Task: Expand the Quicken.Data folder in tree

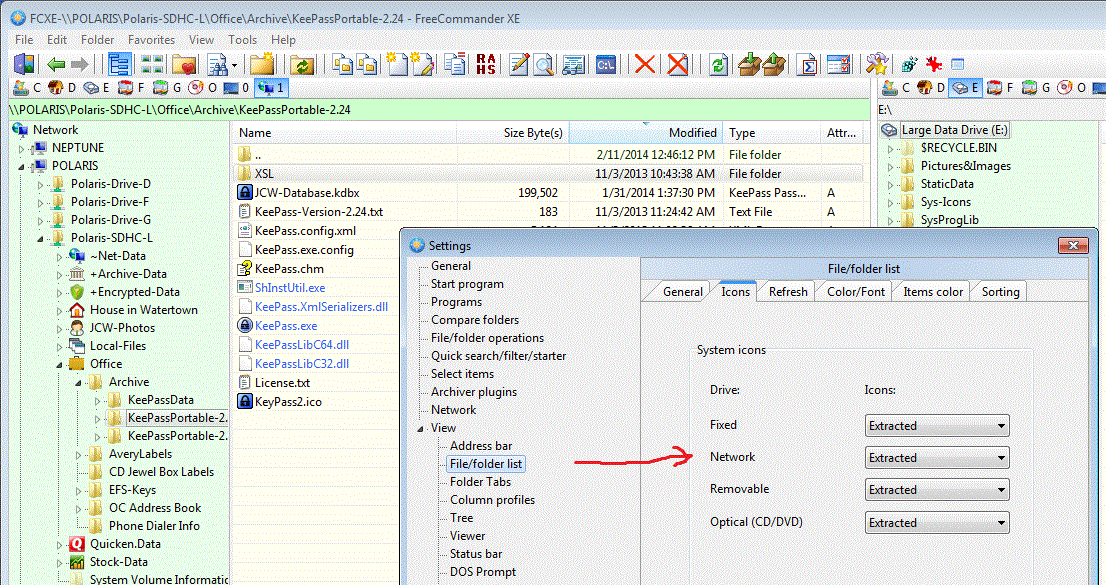Action: coord(59,545)
